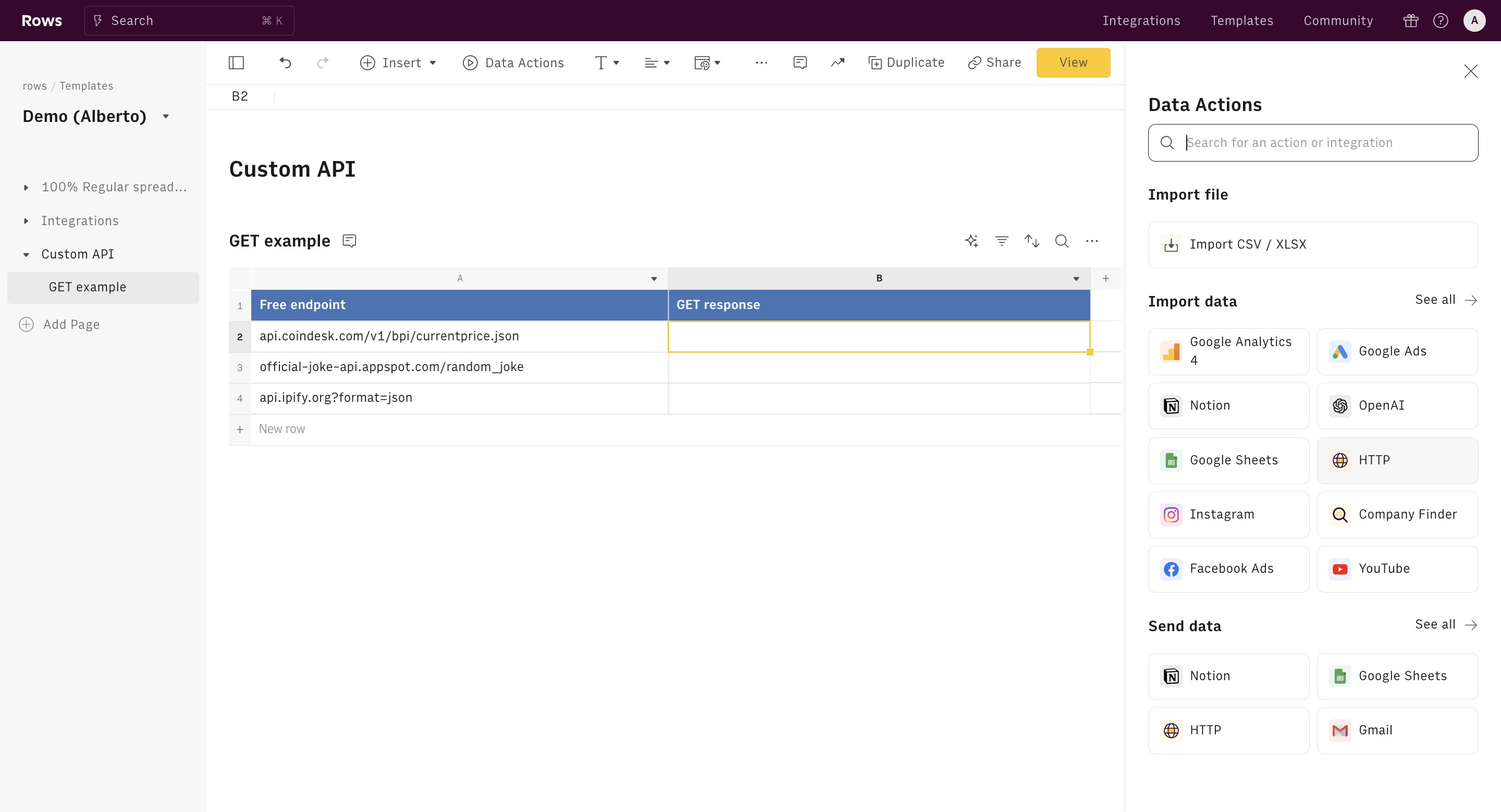Focus the Data Actions search field

point(1323,143)
